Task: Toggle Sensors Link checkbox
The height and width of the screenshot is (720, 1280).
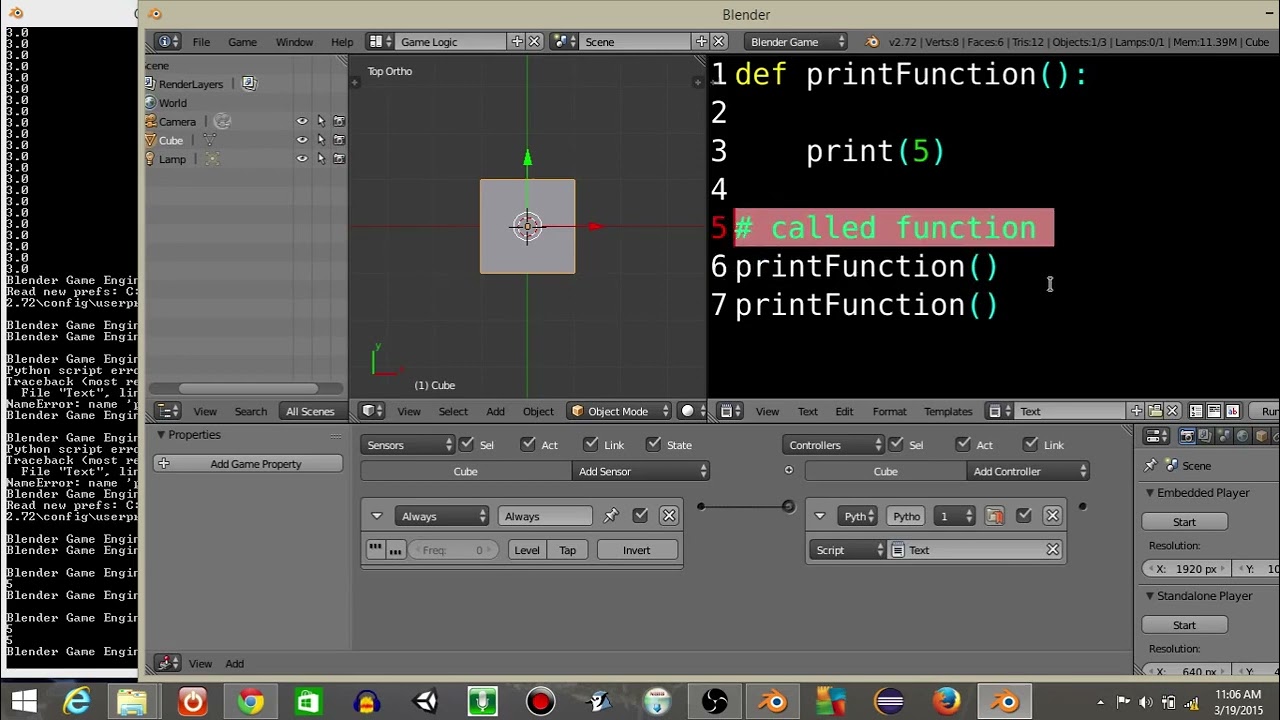Action: pyautogui.click(x=591, y=444)
